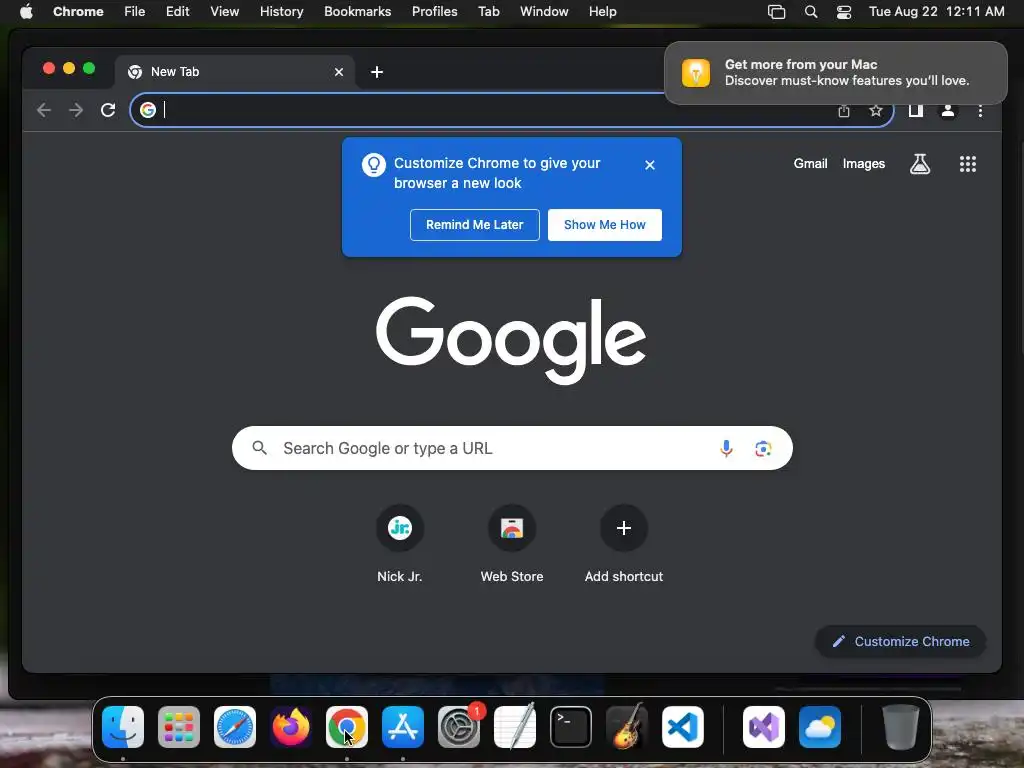
Task: Click the browser forward arrow
Action: point(76,110)
